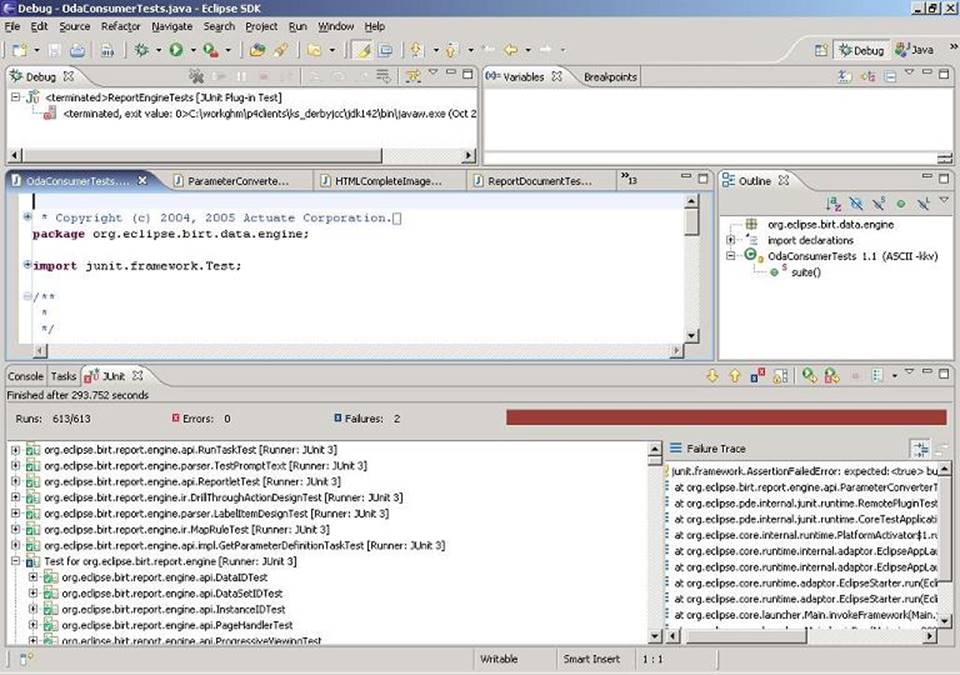Click the Print toolbar icon
Image resolution: width=960 pixels, height=675 pixels.
point(77,50)
